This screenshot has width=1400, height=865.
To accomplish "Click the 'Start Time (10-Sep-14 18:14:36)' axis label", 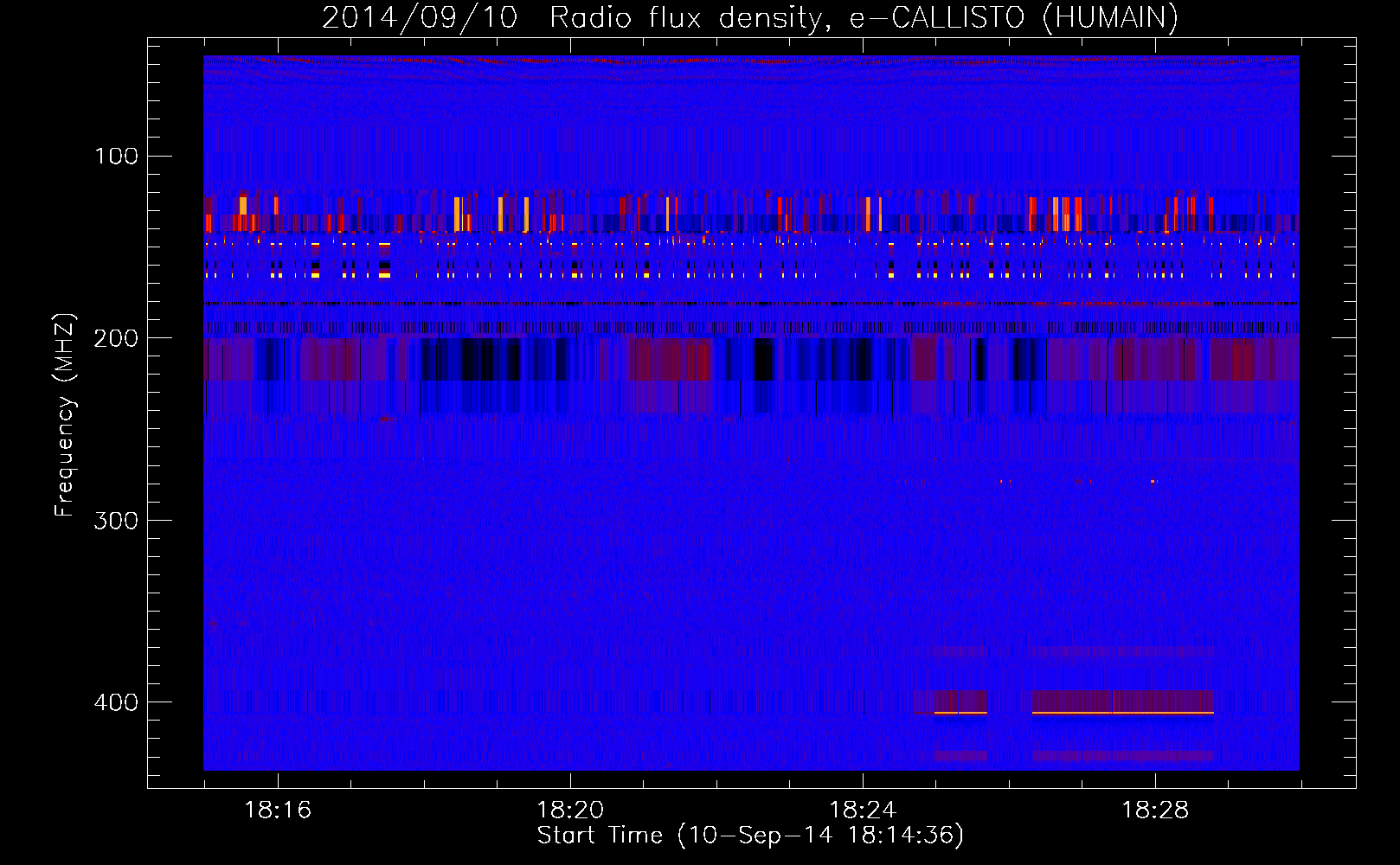I will 750,835.
